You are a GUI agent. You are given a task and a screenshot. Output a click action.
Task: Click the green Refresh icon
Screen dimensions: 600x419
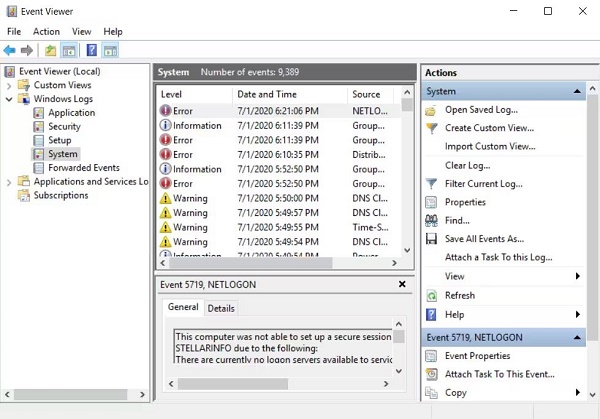pos(432,296)
